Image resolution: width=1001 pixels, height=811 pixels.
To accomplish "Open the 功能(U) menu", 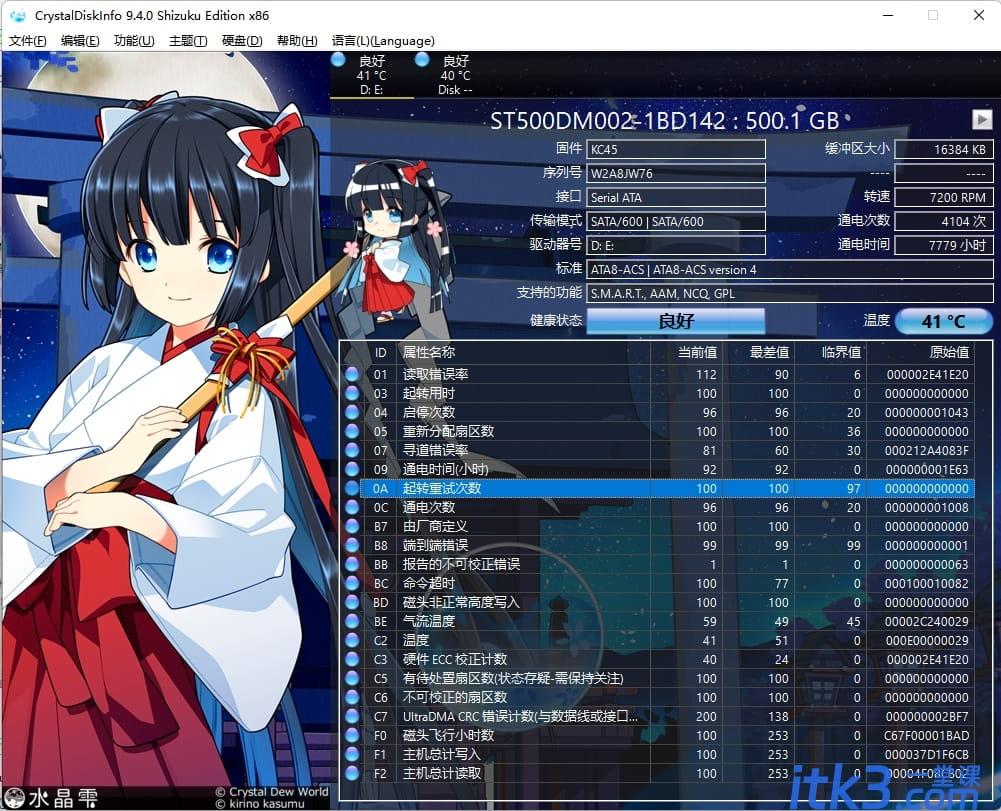I will point(134,41).
